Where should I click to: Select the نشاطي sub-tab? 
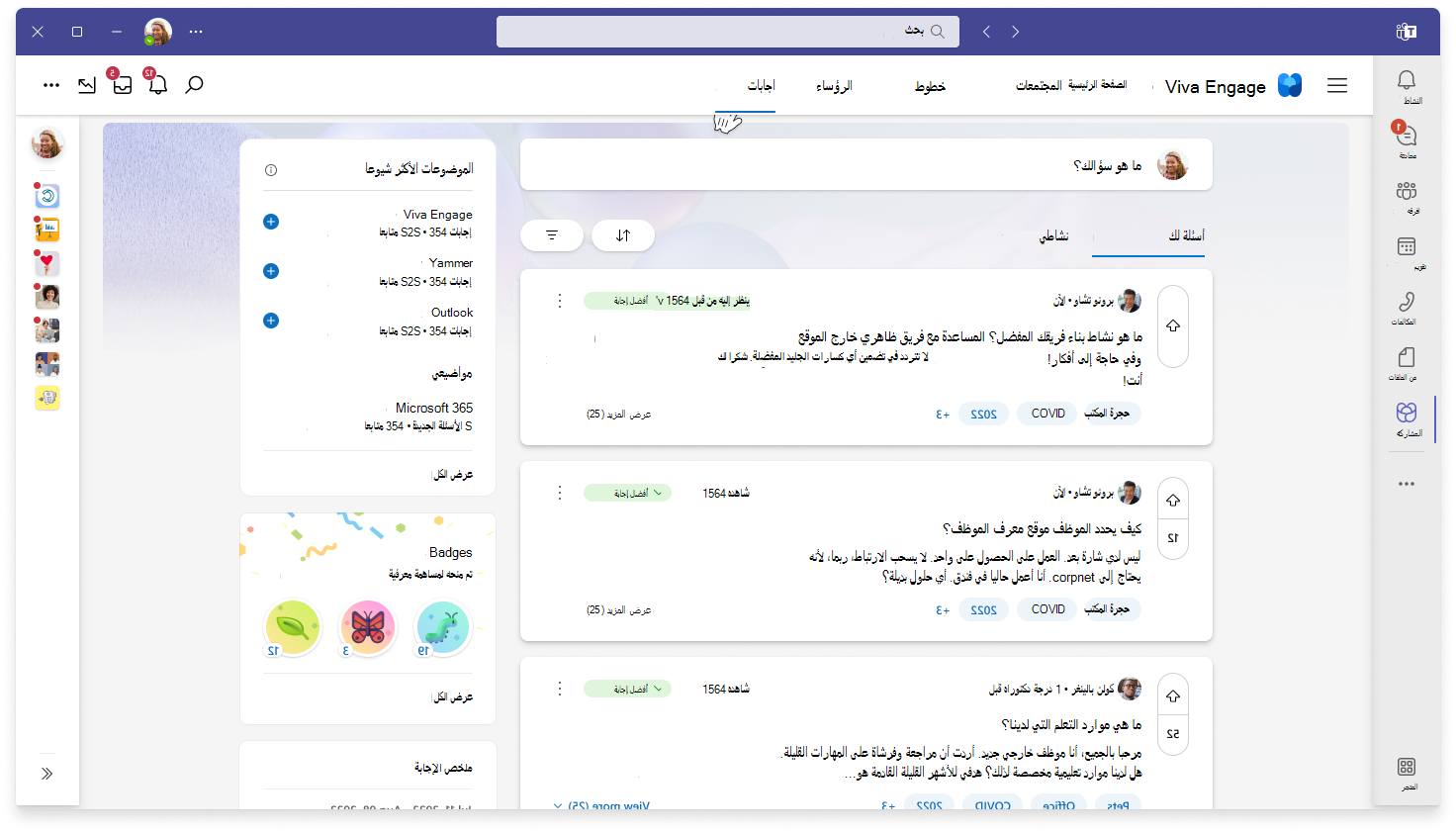pyautogui.click(x=1053, y=235)
